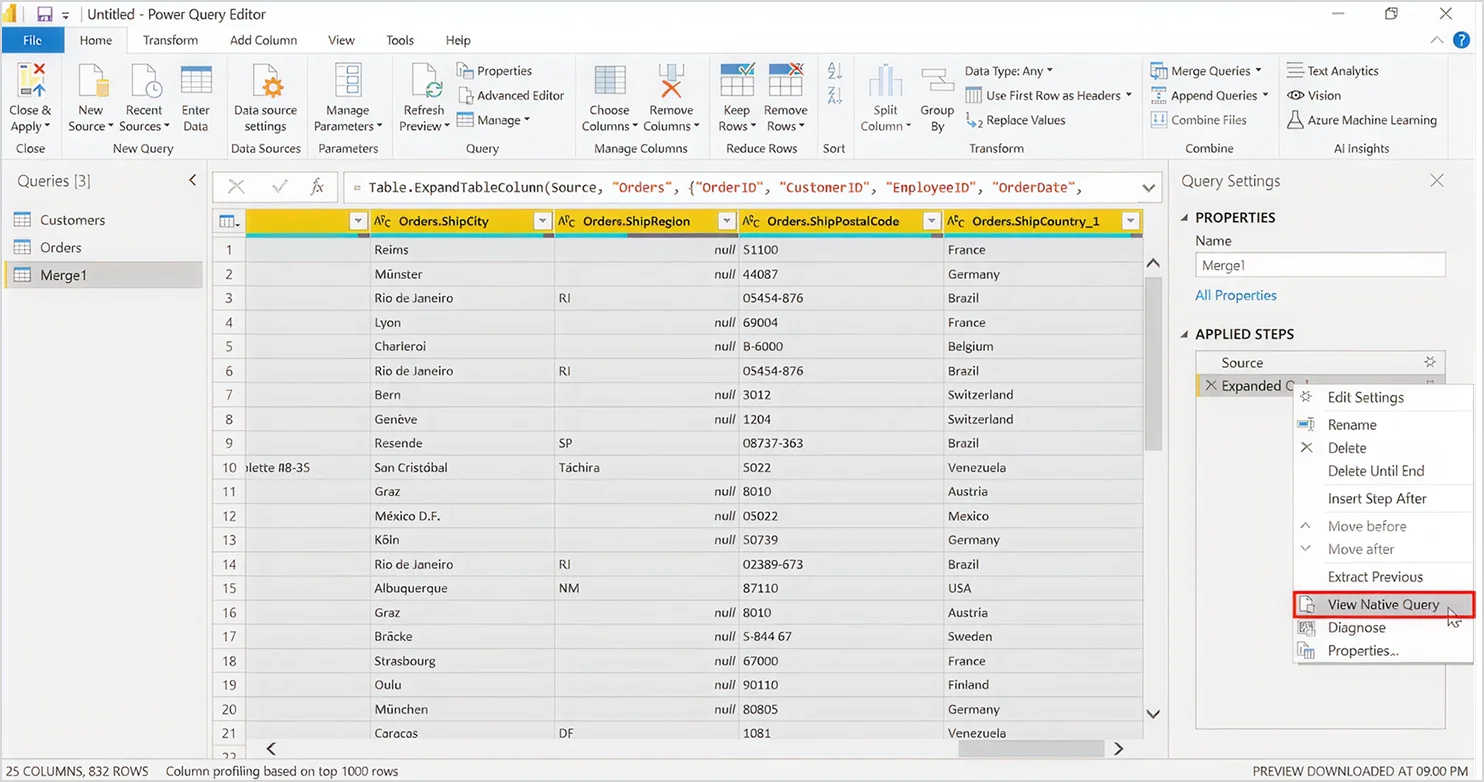Click the query Name input field
The image size is (1484, 782).
point(1320,265)
